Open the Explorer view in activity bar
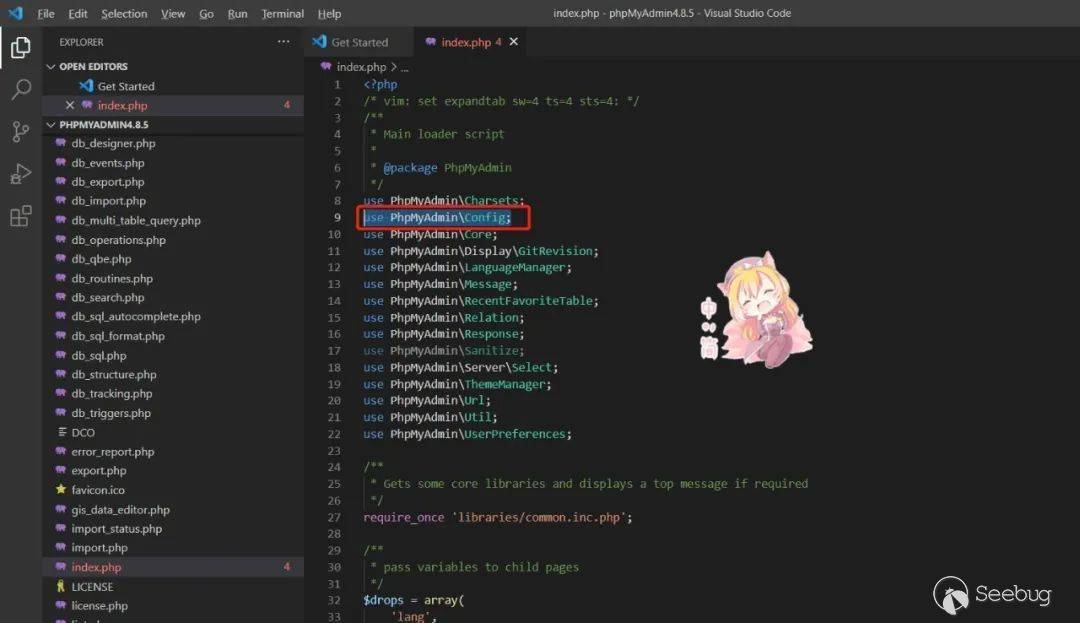1080x623 pixels. point(20,47)
